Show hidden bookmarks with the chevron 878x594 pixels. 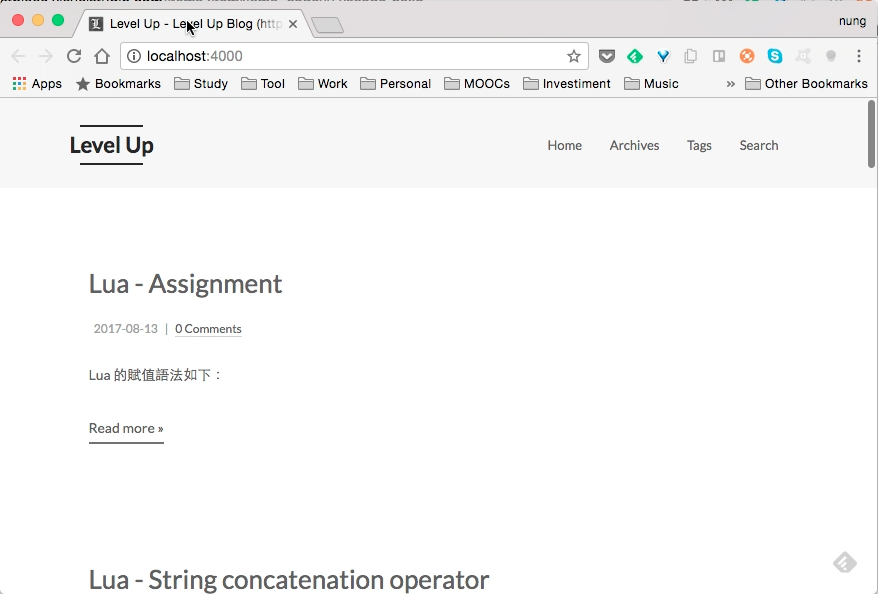(x=730, y=84)
